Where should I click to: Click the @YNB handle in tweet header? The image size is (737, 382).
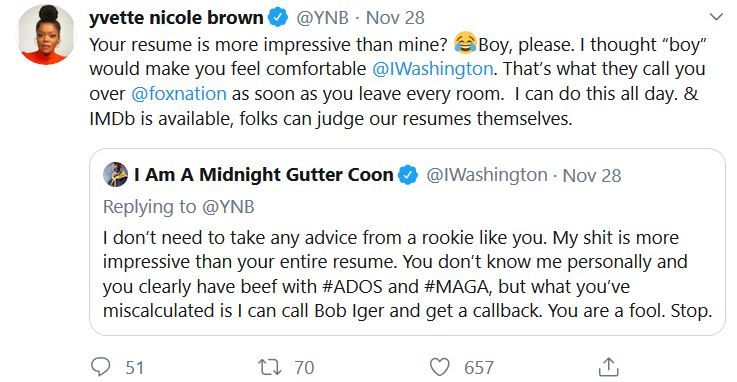pyautogui.click(x=322, y=18)
